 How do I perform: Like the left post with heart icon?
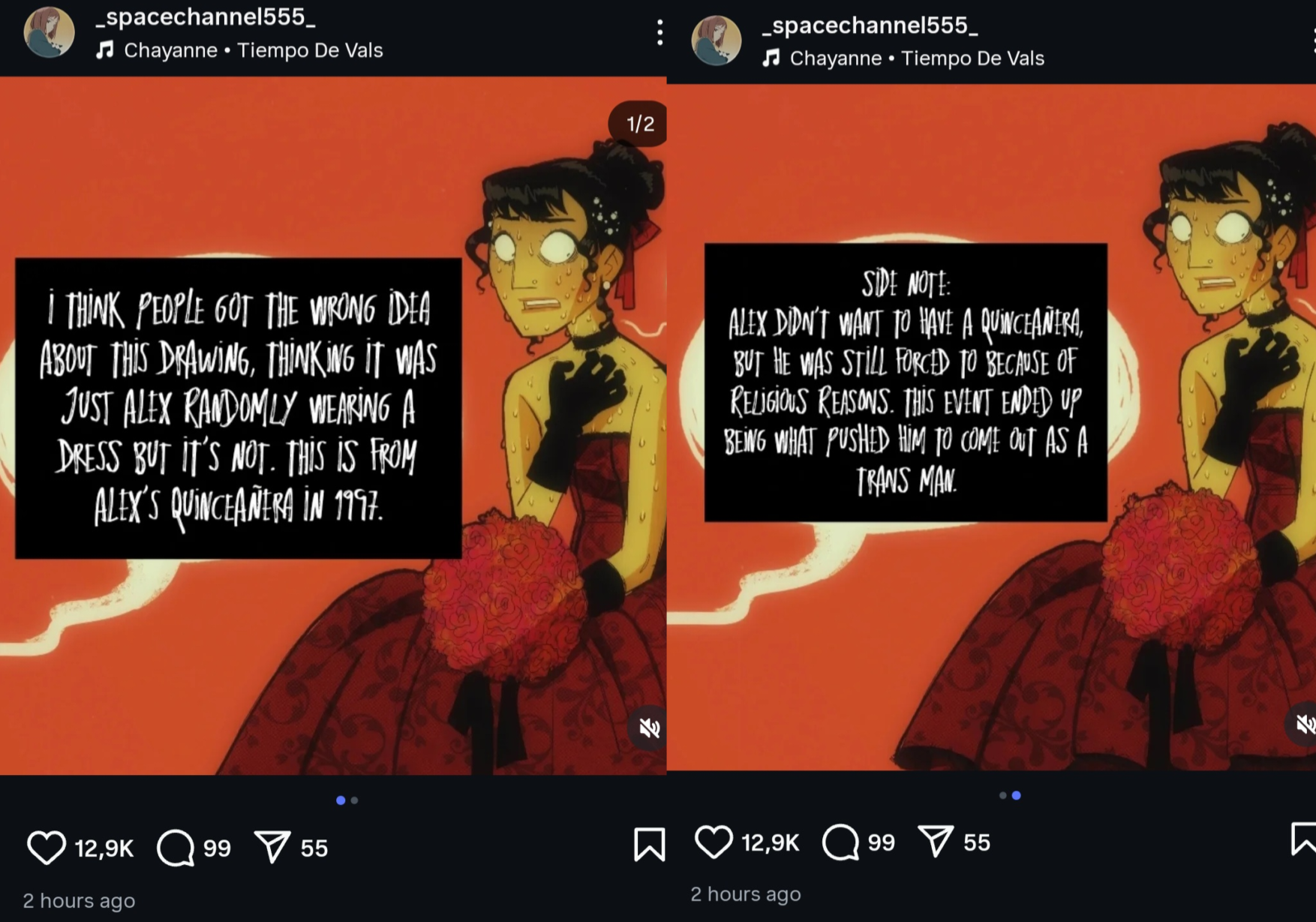point(47,848)
